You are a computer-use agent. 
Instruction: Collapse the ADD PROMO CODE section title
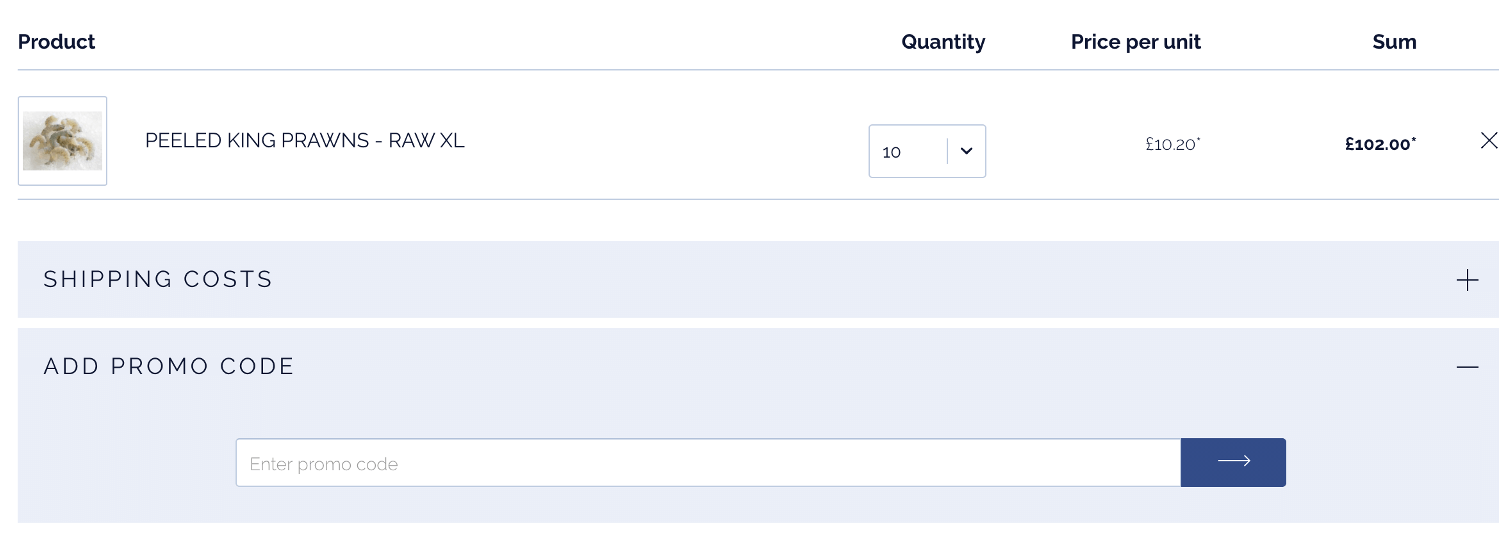click(169, 366)
